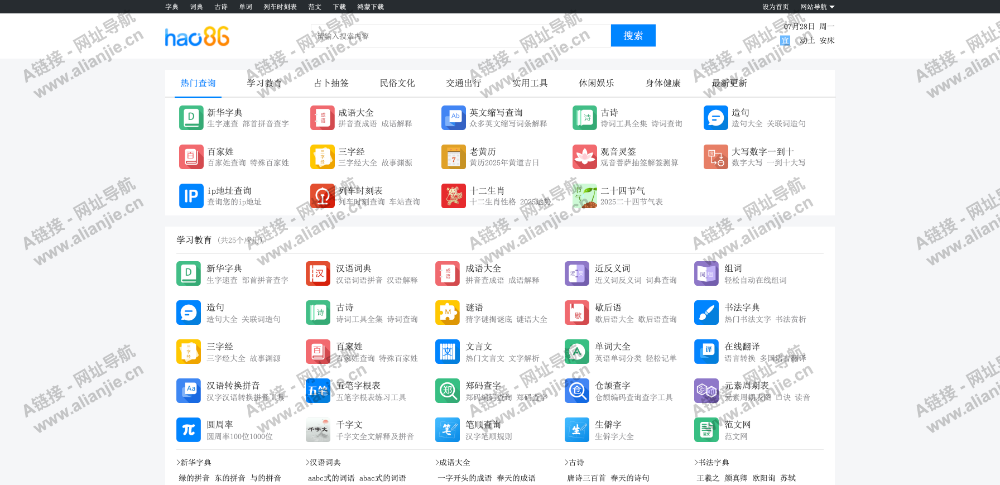The height and width of the screenshot is (485, 1000).
Task: Click the 颜真卿 link
Action: (736, 478)
